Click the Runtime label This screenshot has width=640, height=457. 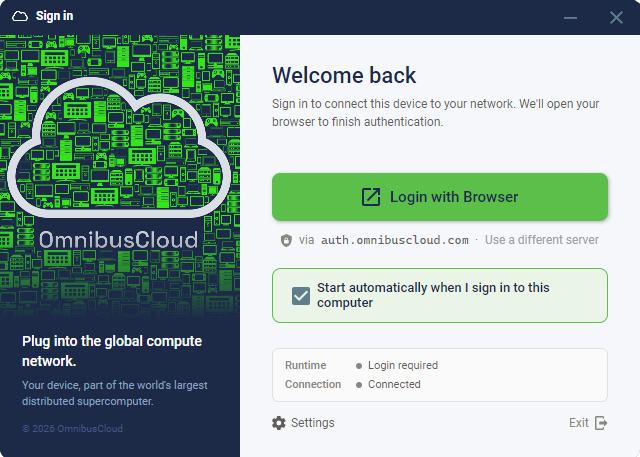[x=305, y=365]
